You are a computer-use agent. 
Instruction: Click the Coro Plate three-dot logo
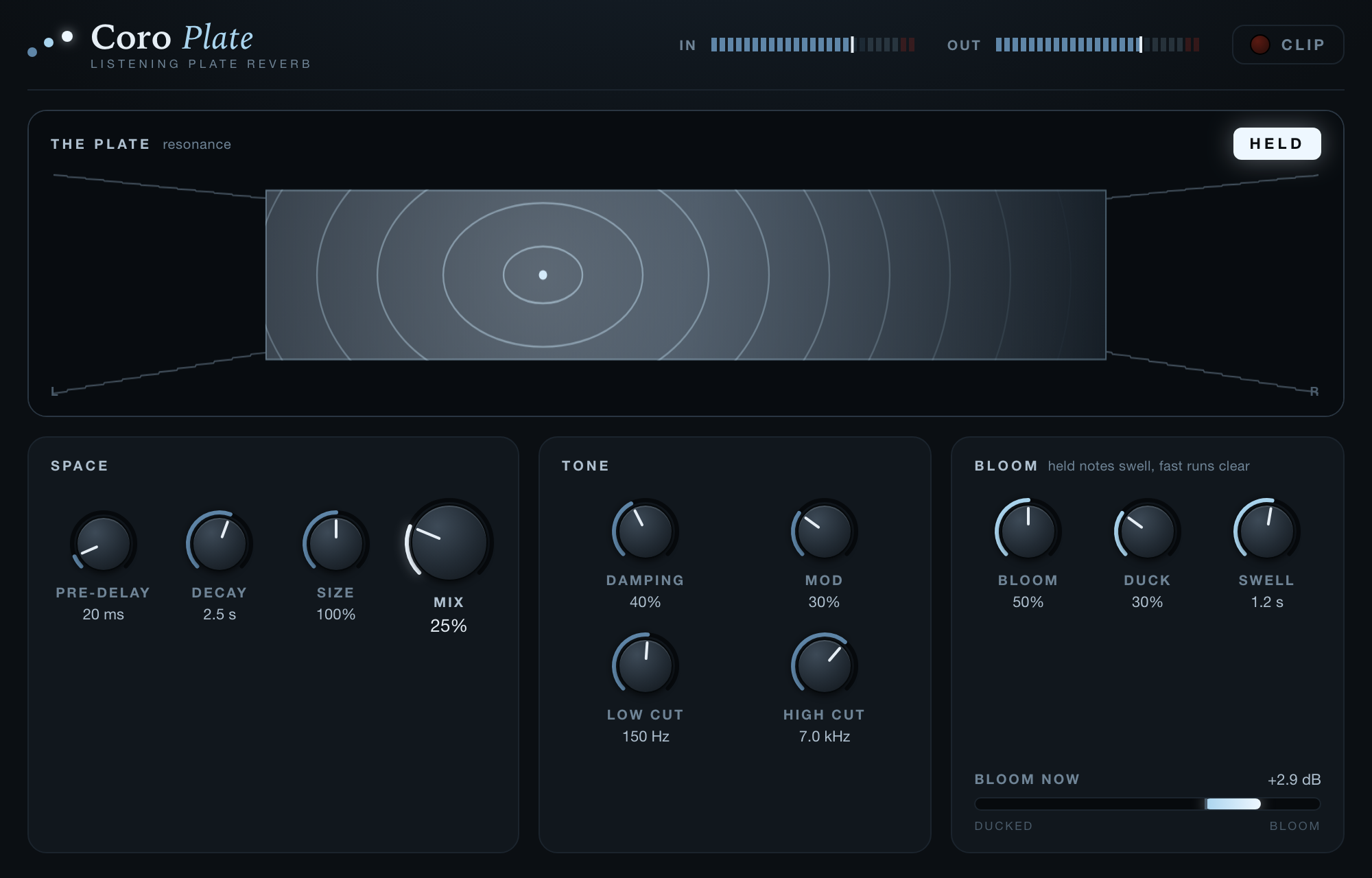[x=50, y=43]
